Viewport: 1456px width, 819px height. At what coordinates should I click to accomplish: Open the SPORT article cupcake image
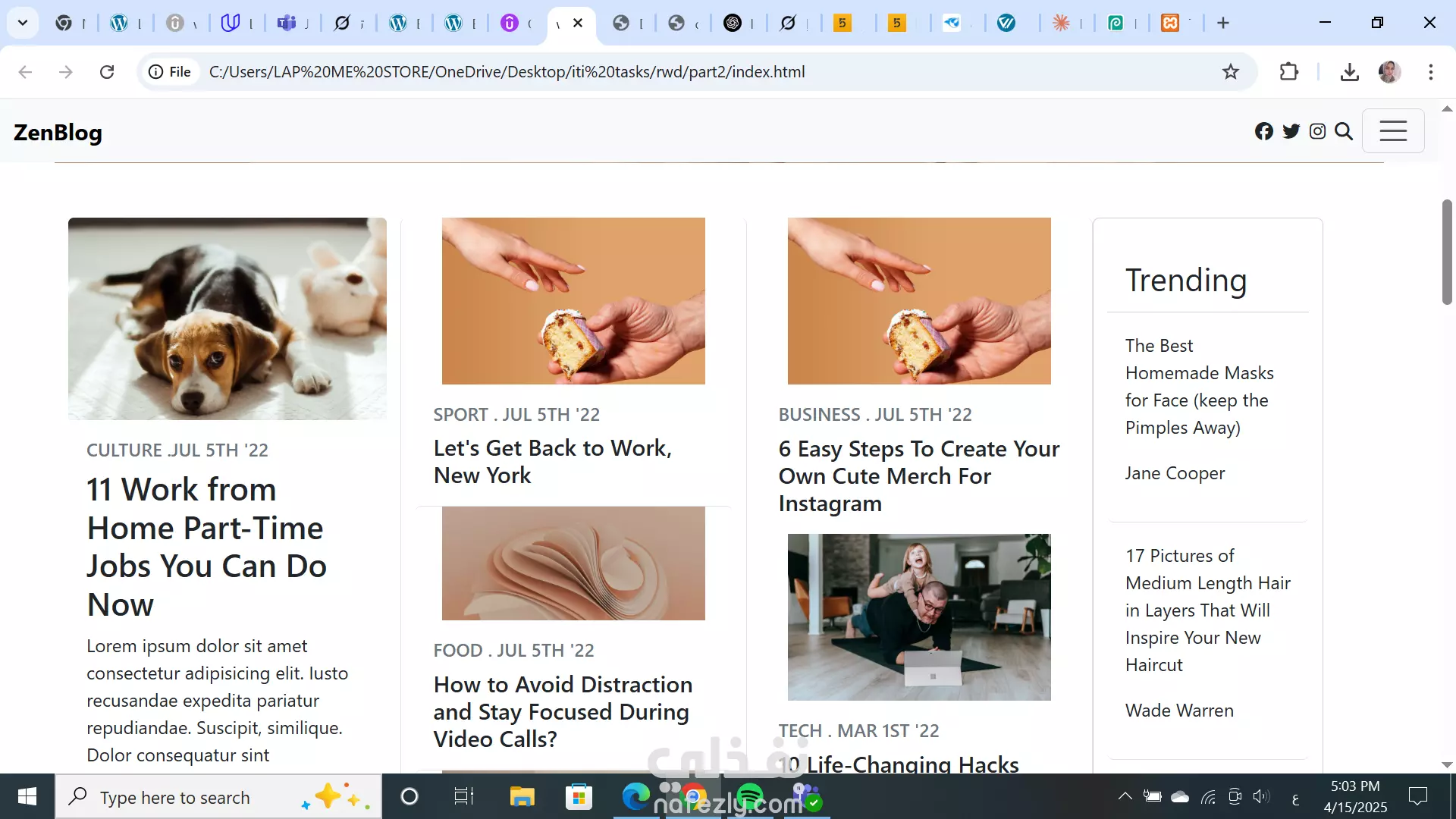[573, 301]
